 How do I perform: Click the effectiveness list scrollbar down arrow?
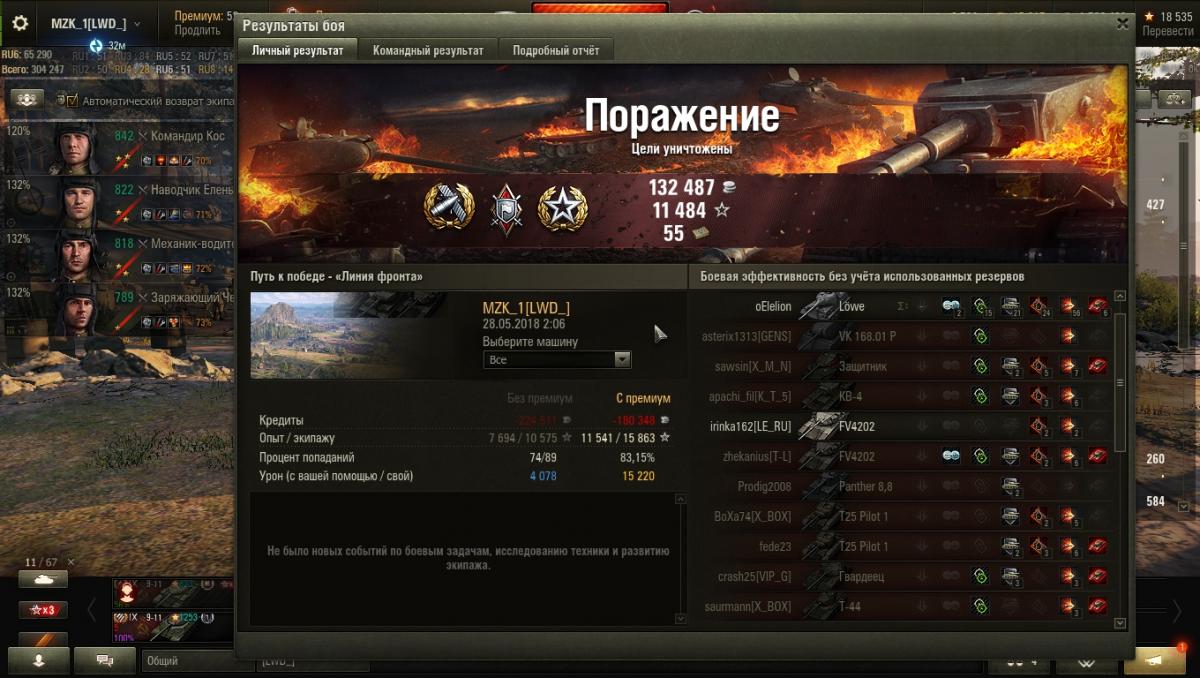pos(1119,623)
